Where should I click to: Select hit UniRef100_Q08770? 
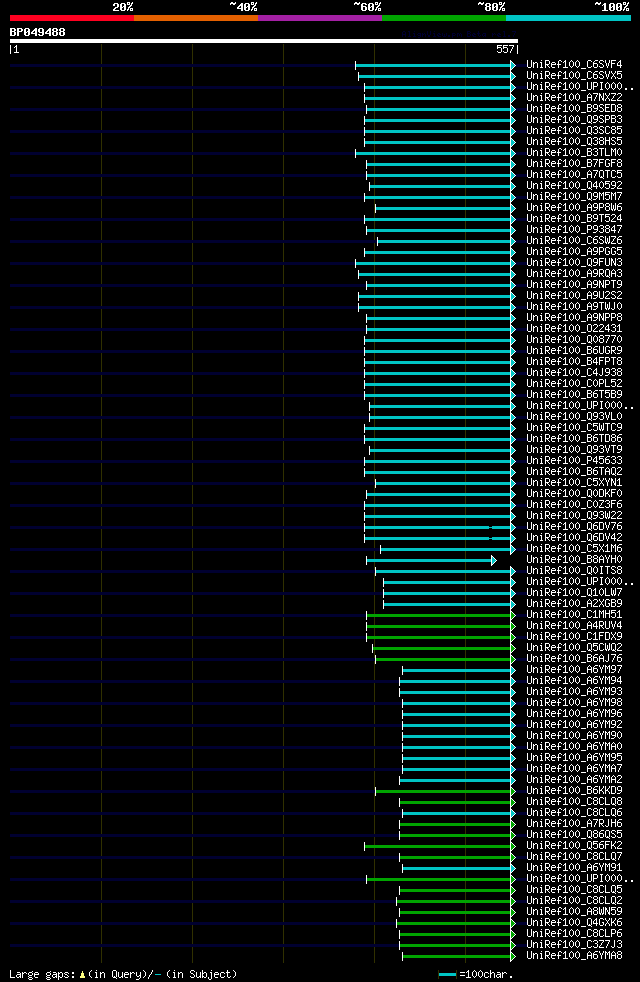(x=574, y=340)
